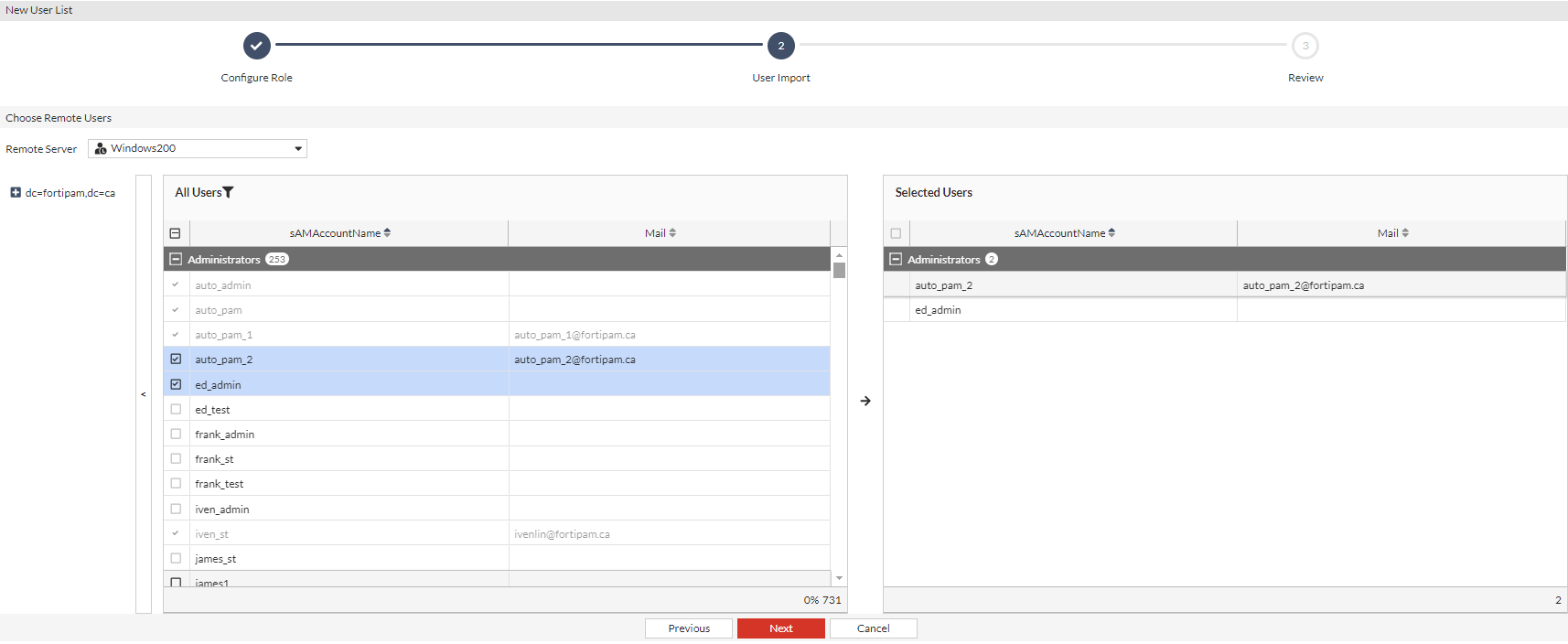Screen dimensions: 1568x644
Task: Check the frank_st checkbox
Action: [x=176, y=458]
